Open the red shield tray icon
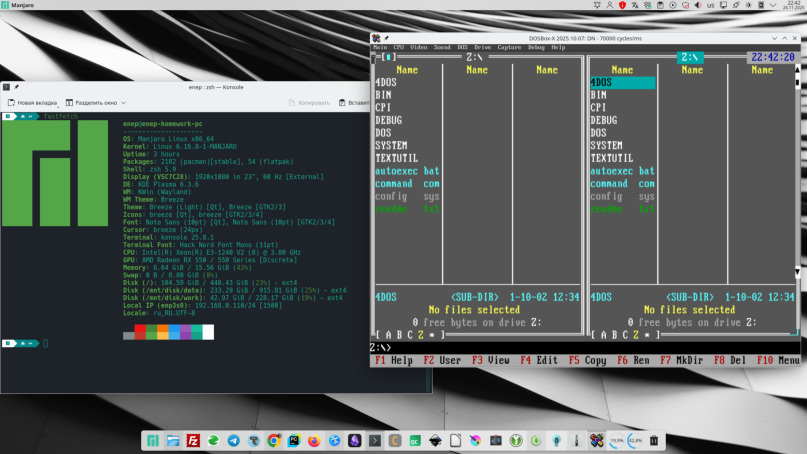The height and width of the screenshot is (454, 807). coord(621,6)
